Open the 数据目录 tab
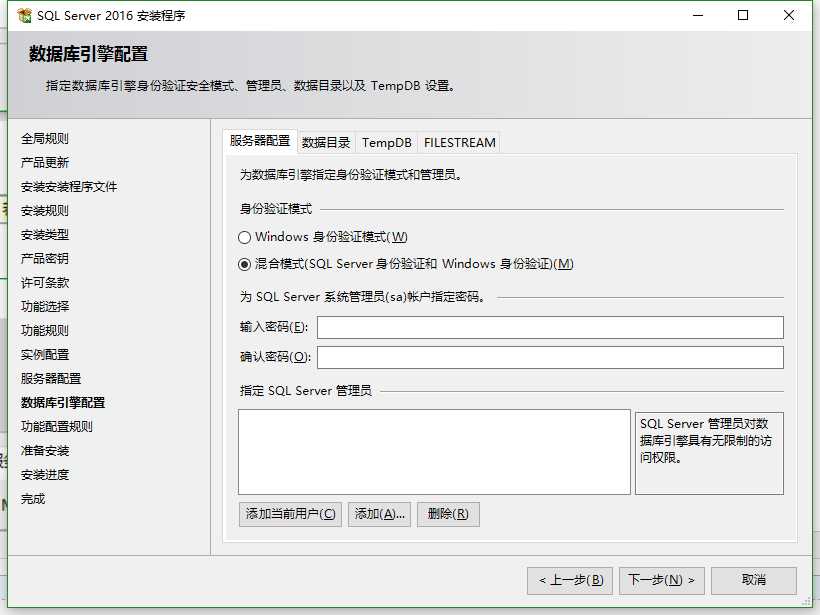The width and height of the screenshot is (820, 615). tap(326, 142)
